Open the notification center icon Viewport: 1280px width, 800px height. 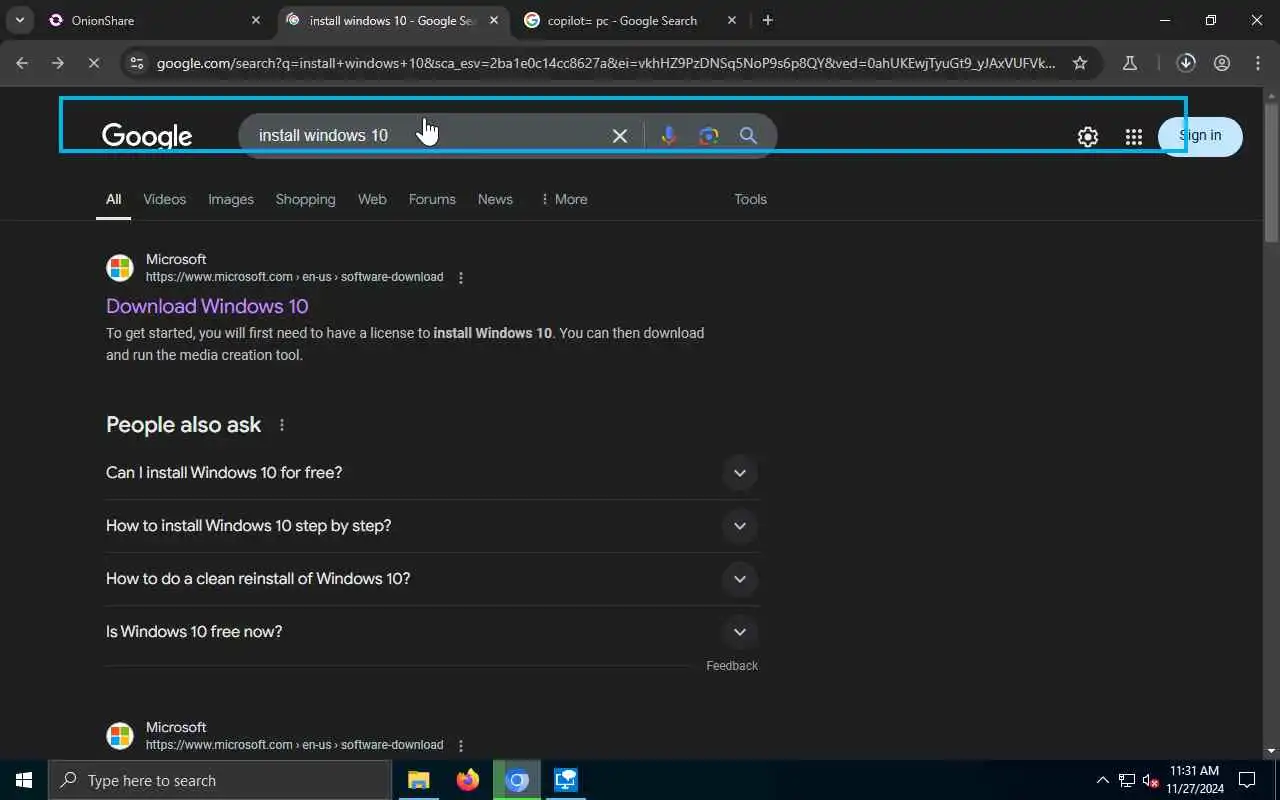[1247, 780]
